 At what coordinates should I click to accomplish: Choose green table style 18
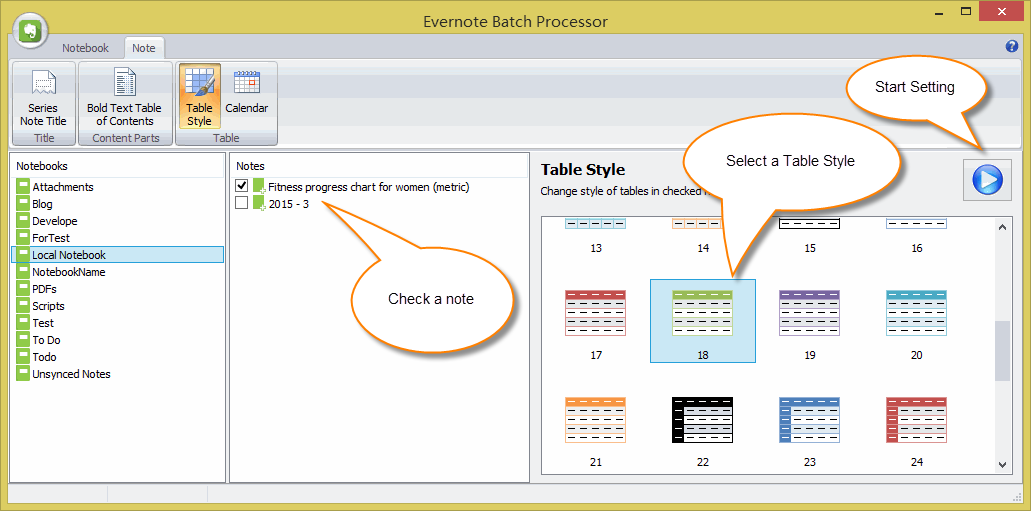703,321
